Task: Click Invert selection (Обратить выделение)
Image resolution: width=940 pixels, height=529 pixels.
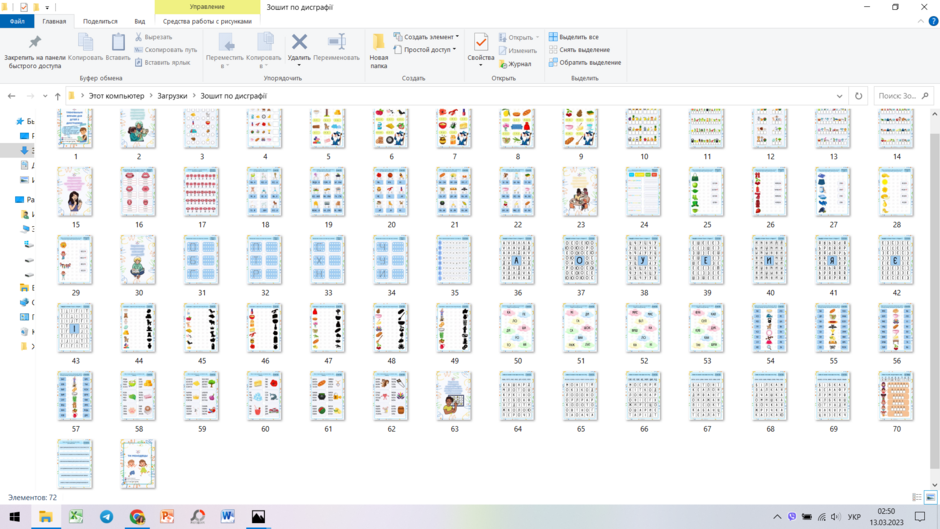Action: pos(585,62)
